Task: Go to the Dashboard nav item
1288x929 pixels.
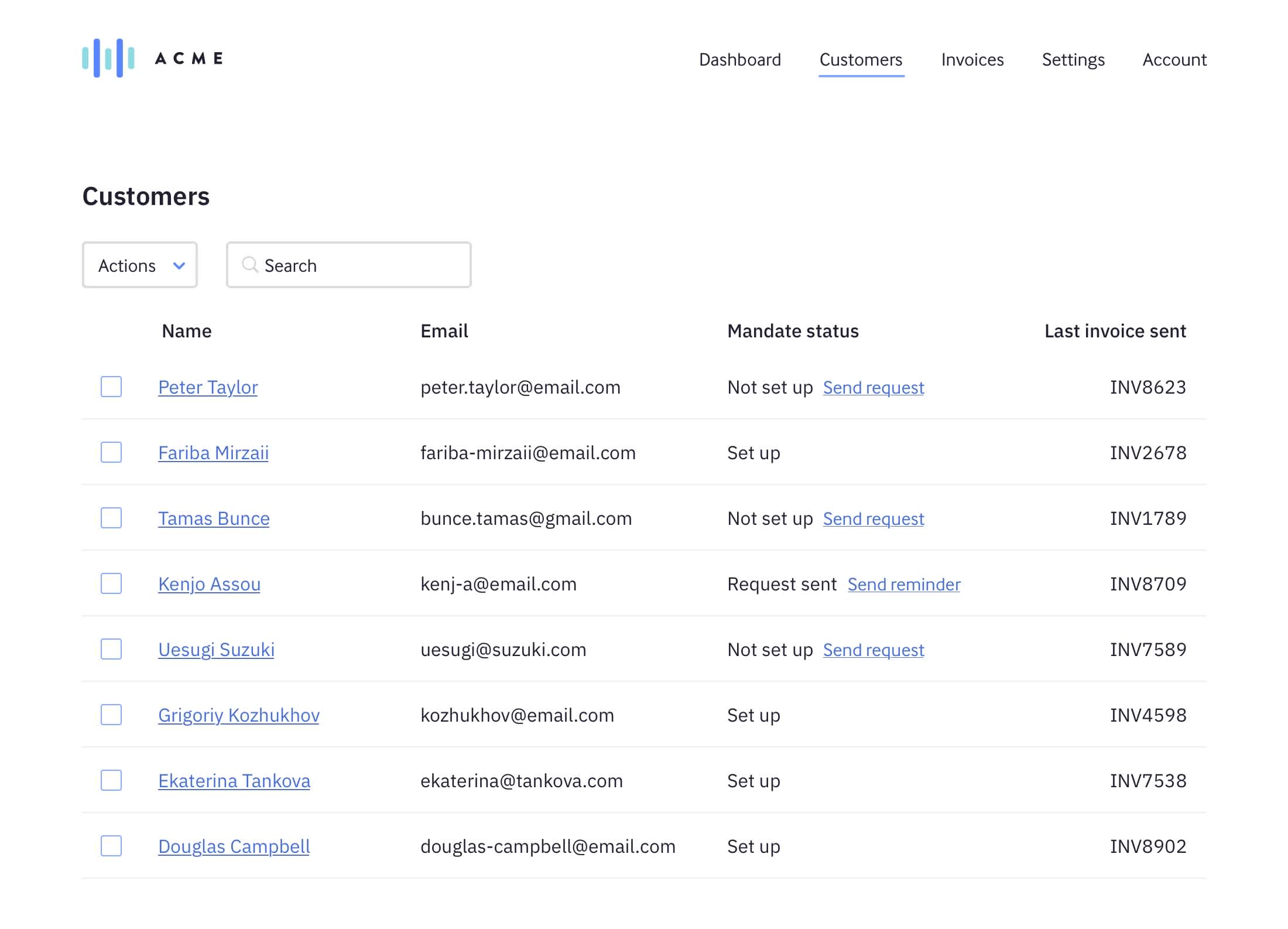Action: [739, 60]
